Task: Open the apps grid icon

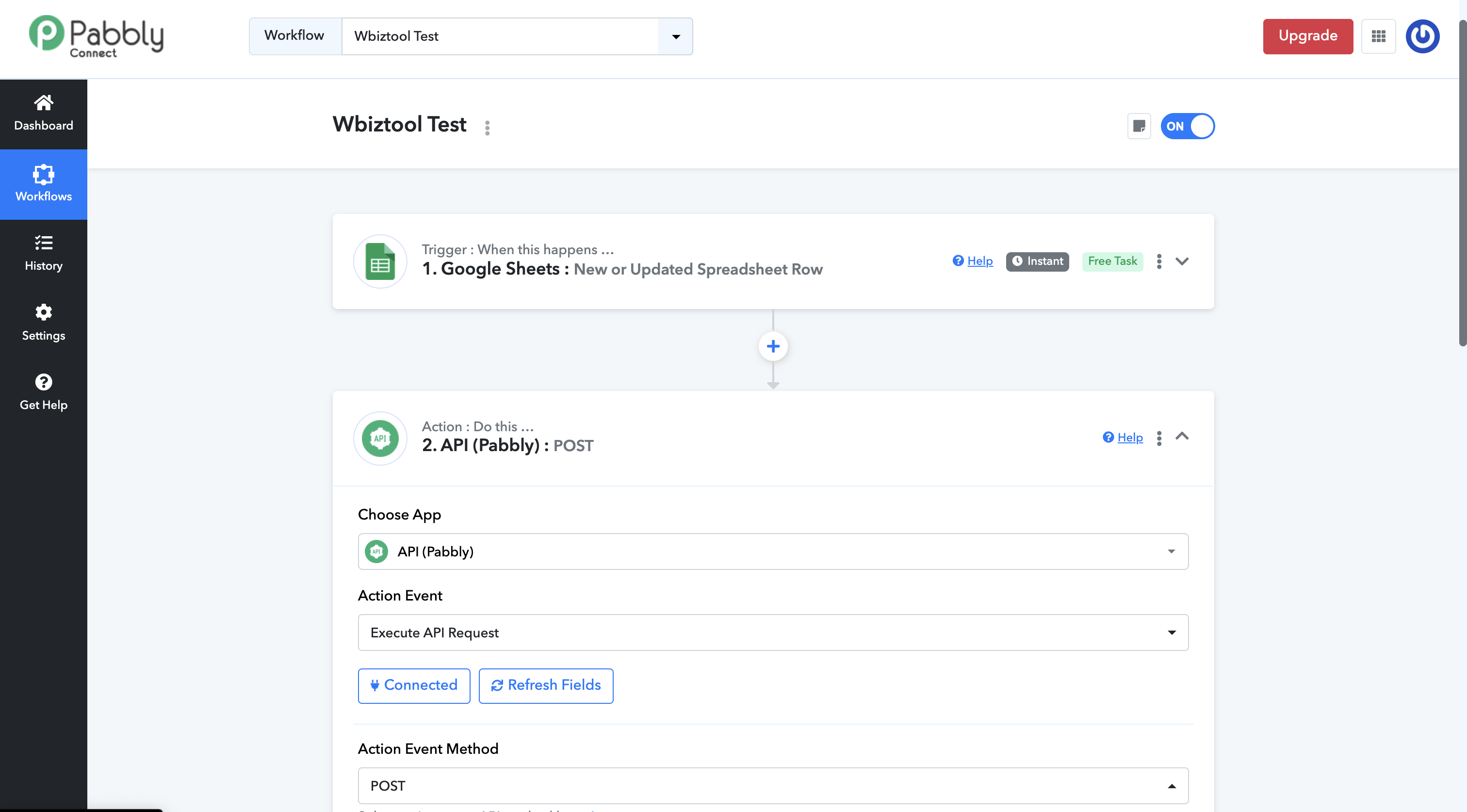Action: click(1378, 36)
